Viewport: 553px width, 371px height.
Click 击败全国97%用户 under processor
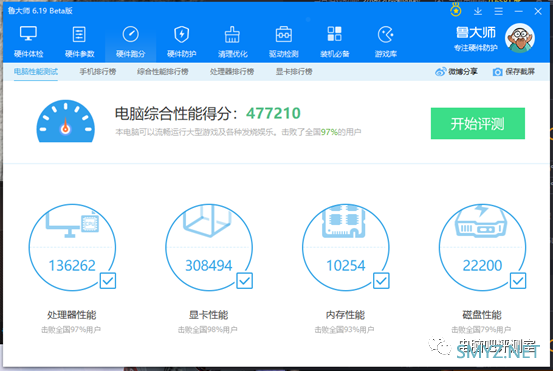71,330
